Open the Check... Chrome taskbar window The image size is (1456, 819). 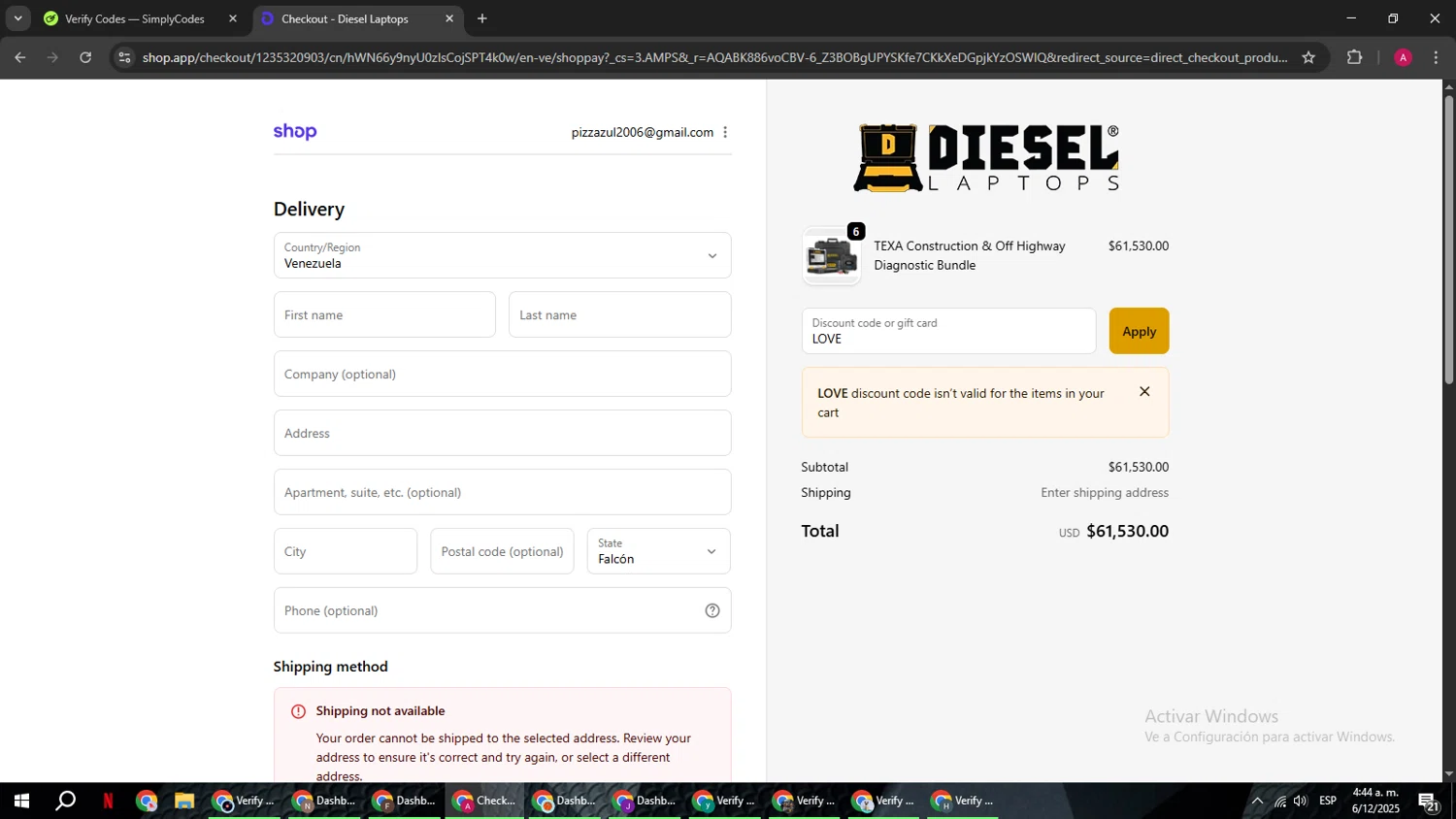[485, 802]
